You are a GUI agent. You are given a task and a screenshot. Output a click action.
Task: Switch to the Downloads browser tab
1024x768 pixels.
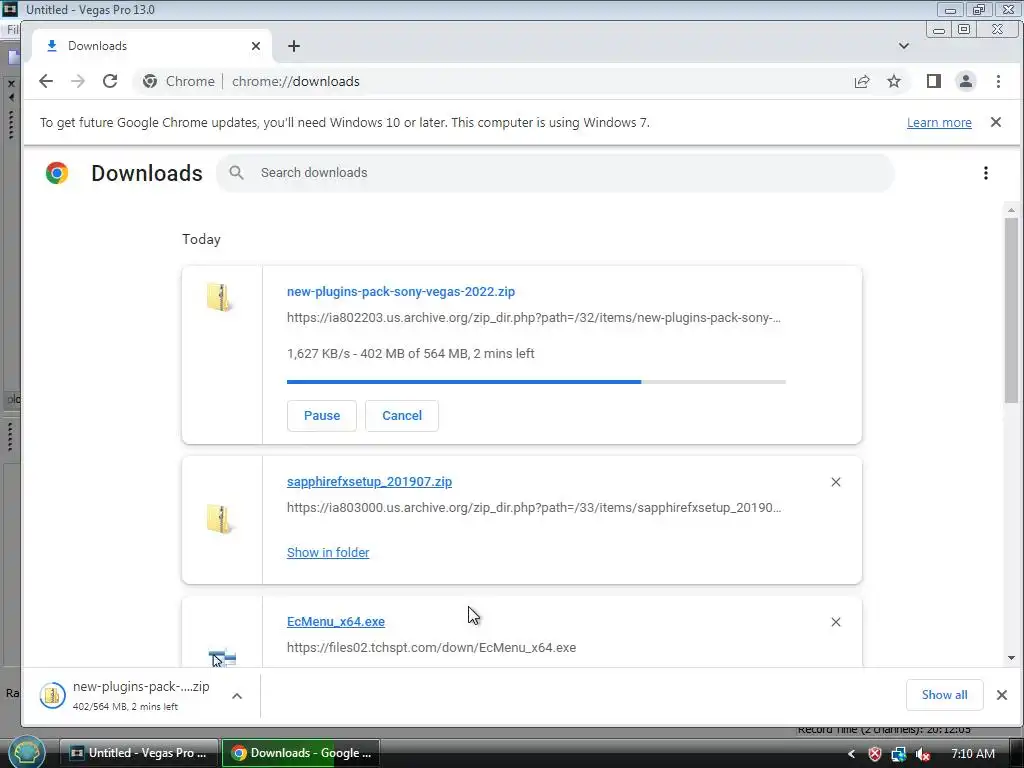pyautogui.click(x=152, y=46)
